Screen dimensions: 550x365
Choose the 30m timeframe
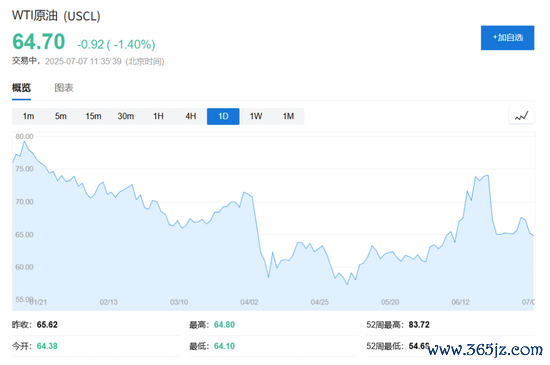coord(126,116)
